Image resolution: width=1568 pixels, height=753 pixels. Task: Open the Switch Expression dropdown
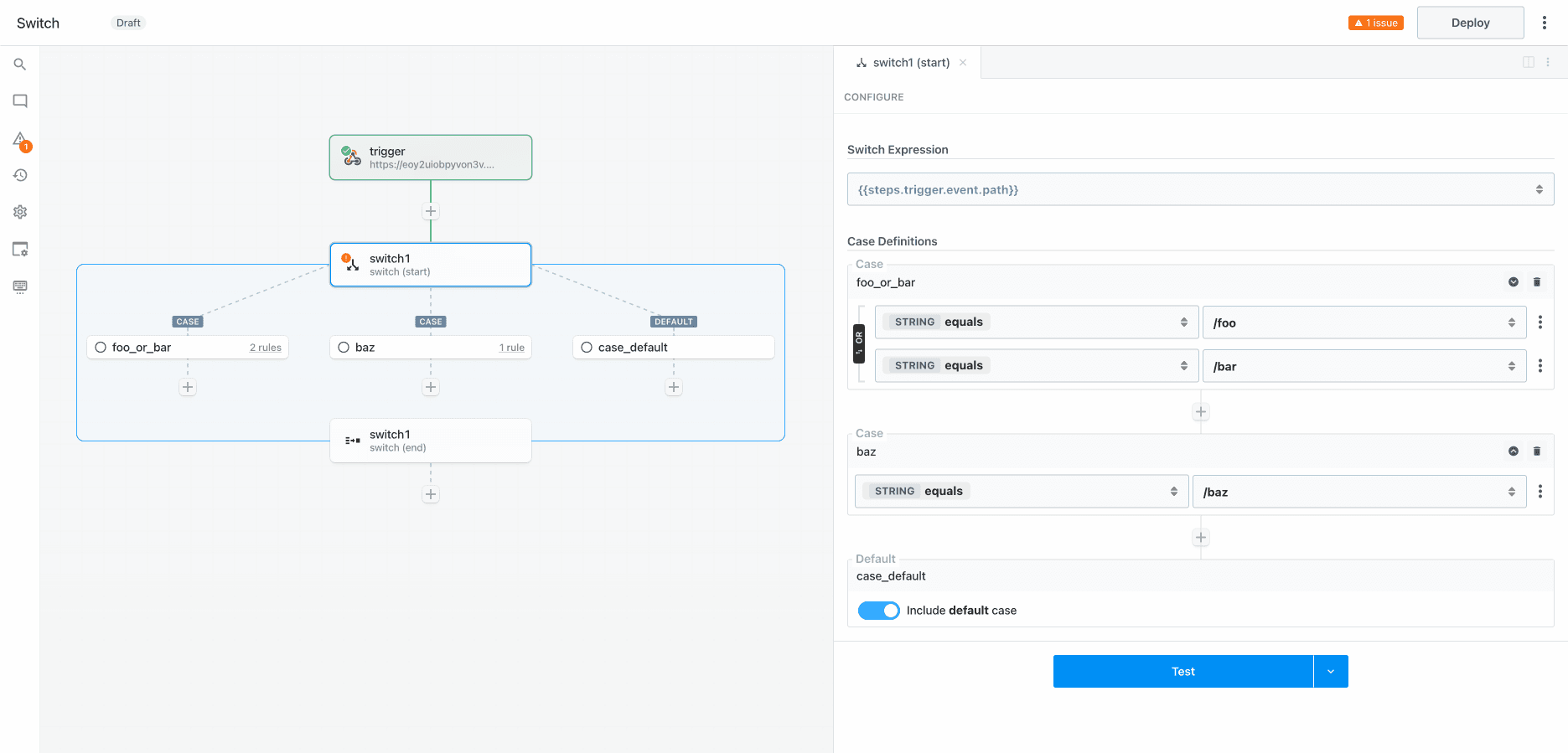(1200, 189)
